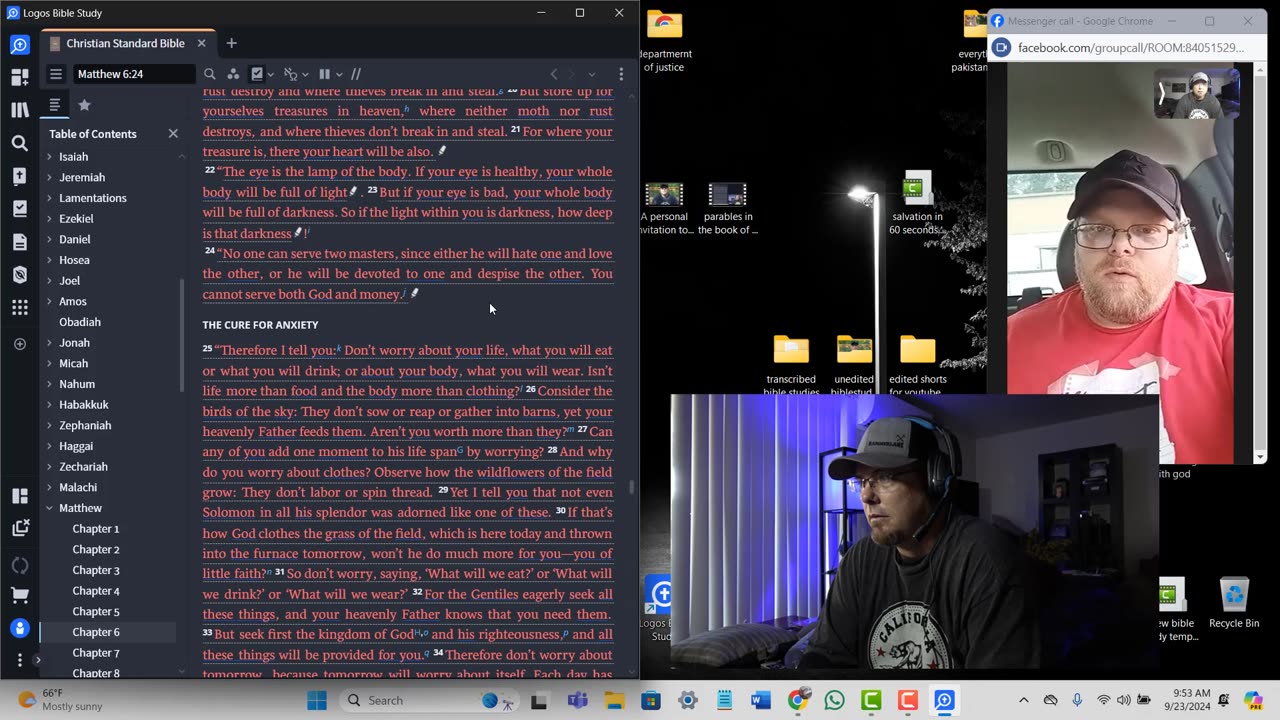Expand the Zechariah book in contents
The height and width of the screenshot is (720, 1280).
coord(49,467)
